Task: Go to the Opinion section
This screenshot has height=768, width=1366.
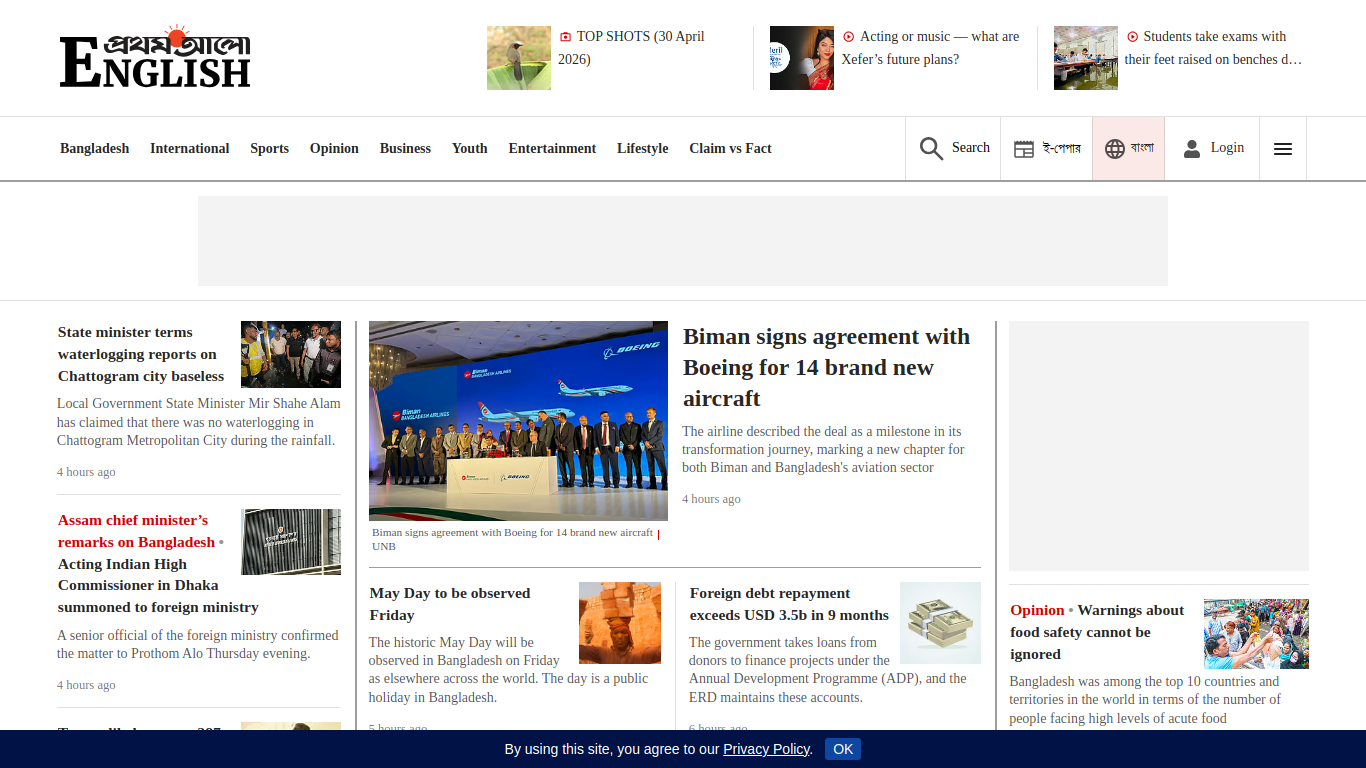Action: (334, 148)
